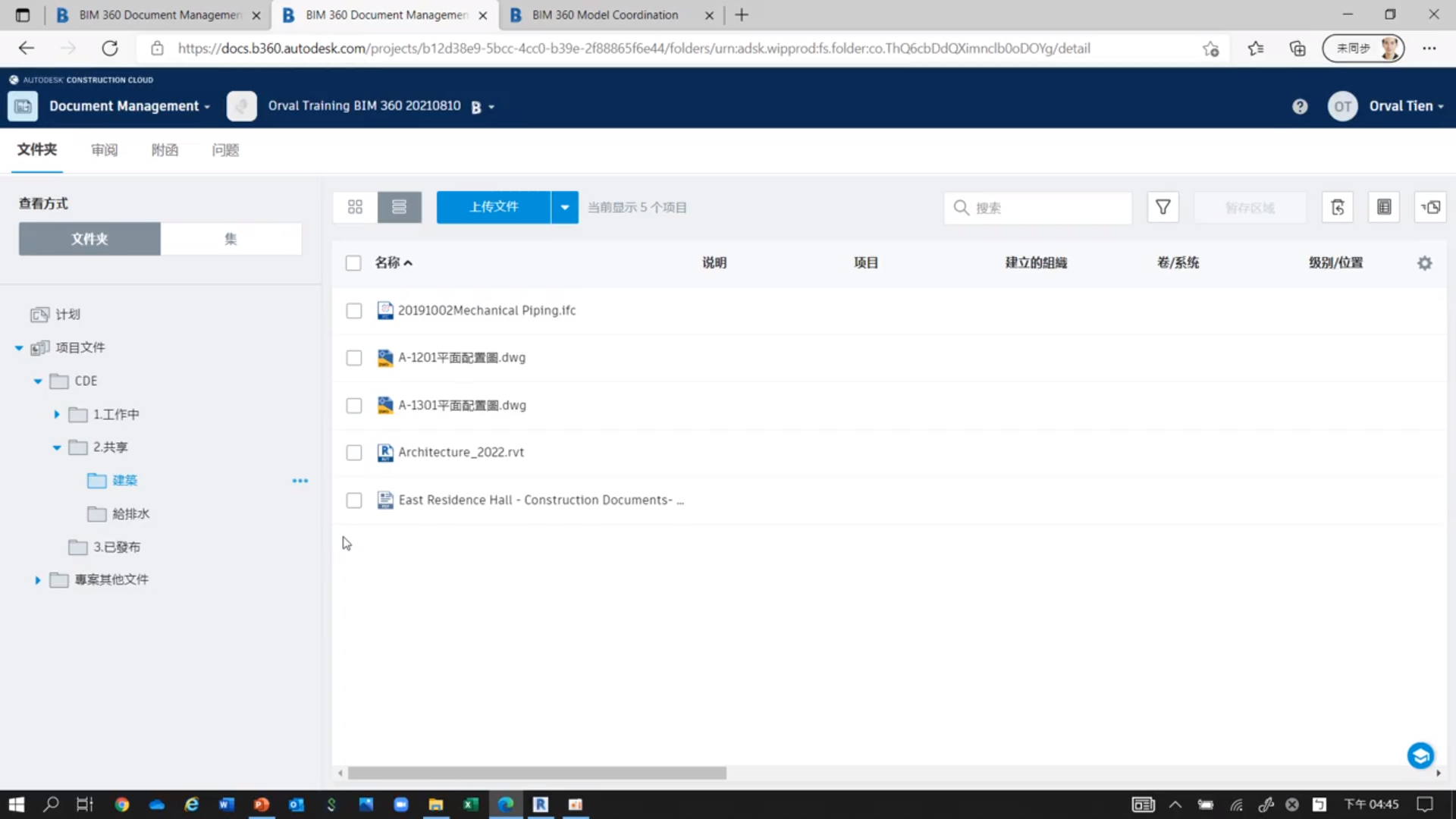The height and width of the screenshot is (819, 1456).
Task: Open Revit from the taskbar
Action: tap(541, 805)
